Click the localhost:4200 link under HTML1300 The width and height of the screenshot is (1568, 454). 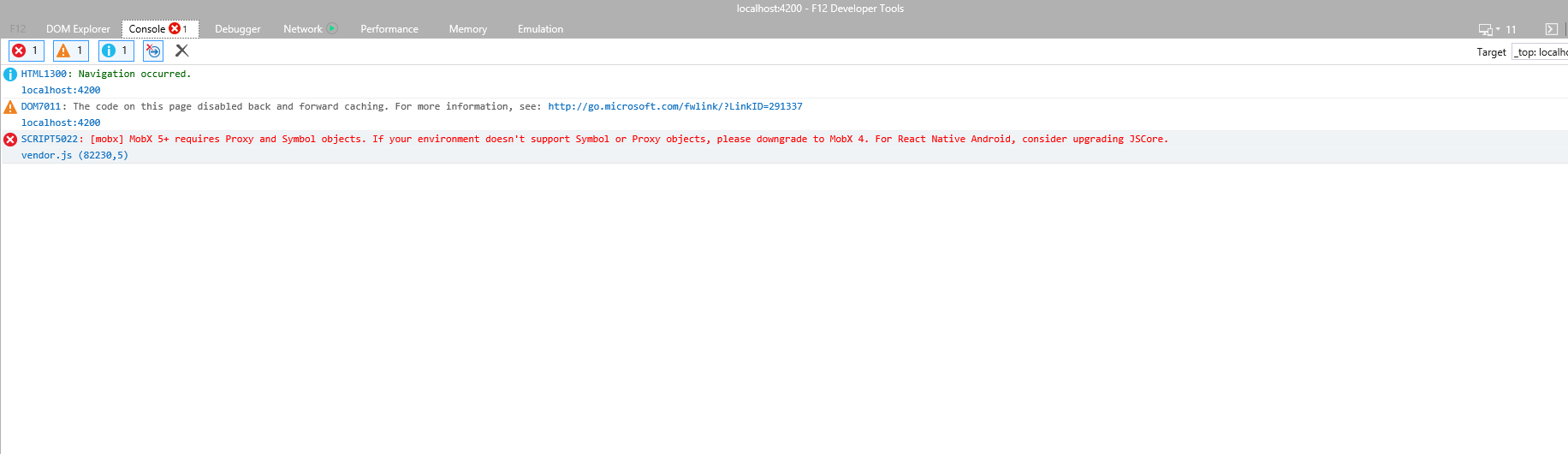tap(61, 90)
